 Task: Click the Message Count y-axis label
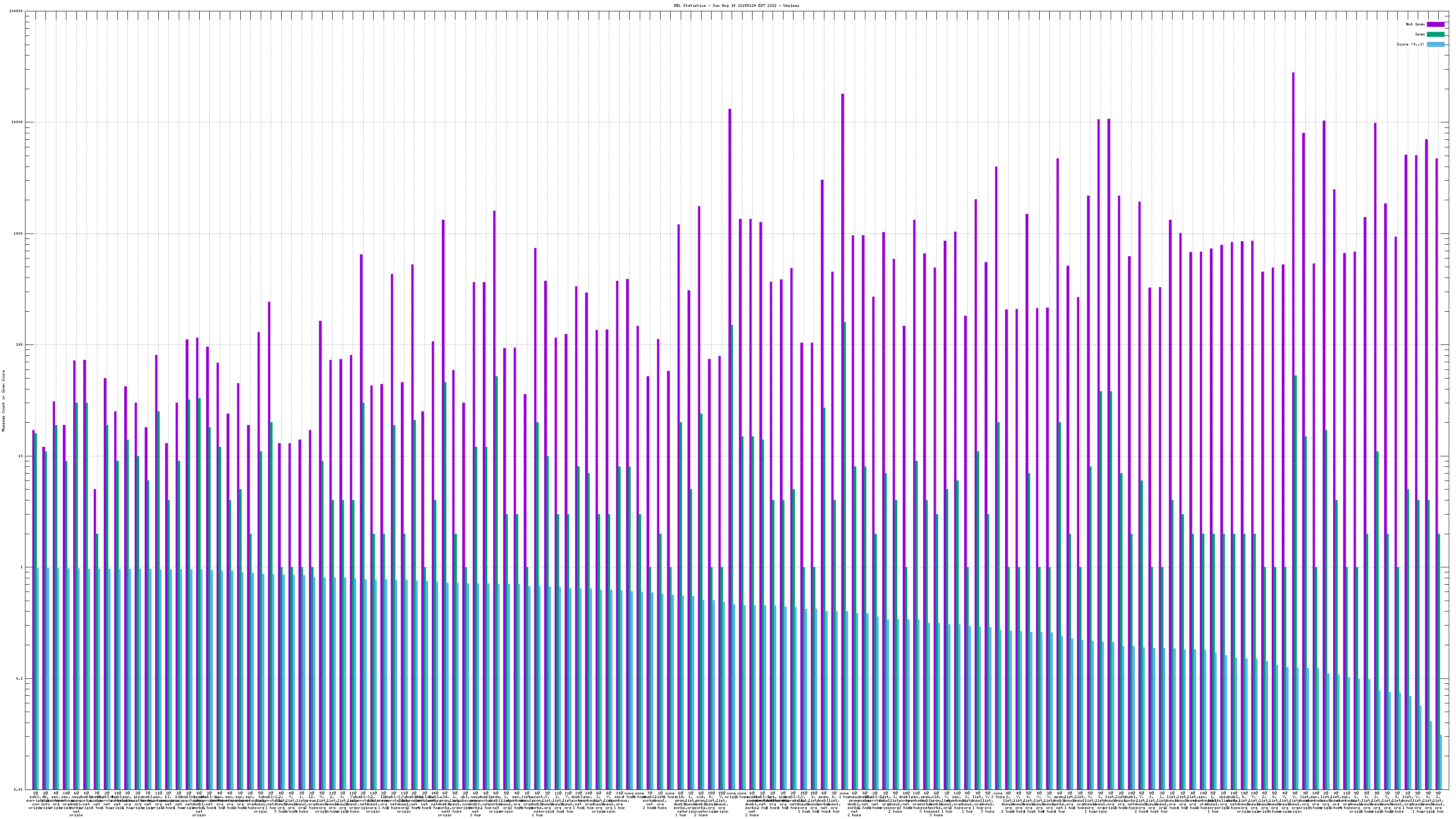click(3, 400)
